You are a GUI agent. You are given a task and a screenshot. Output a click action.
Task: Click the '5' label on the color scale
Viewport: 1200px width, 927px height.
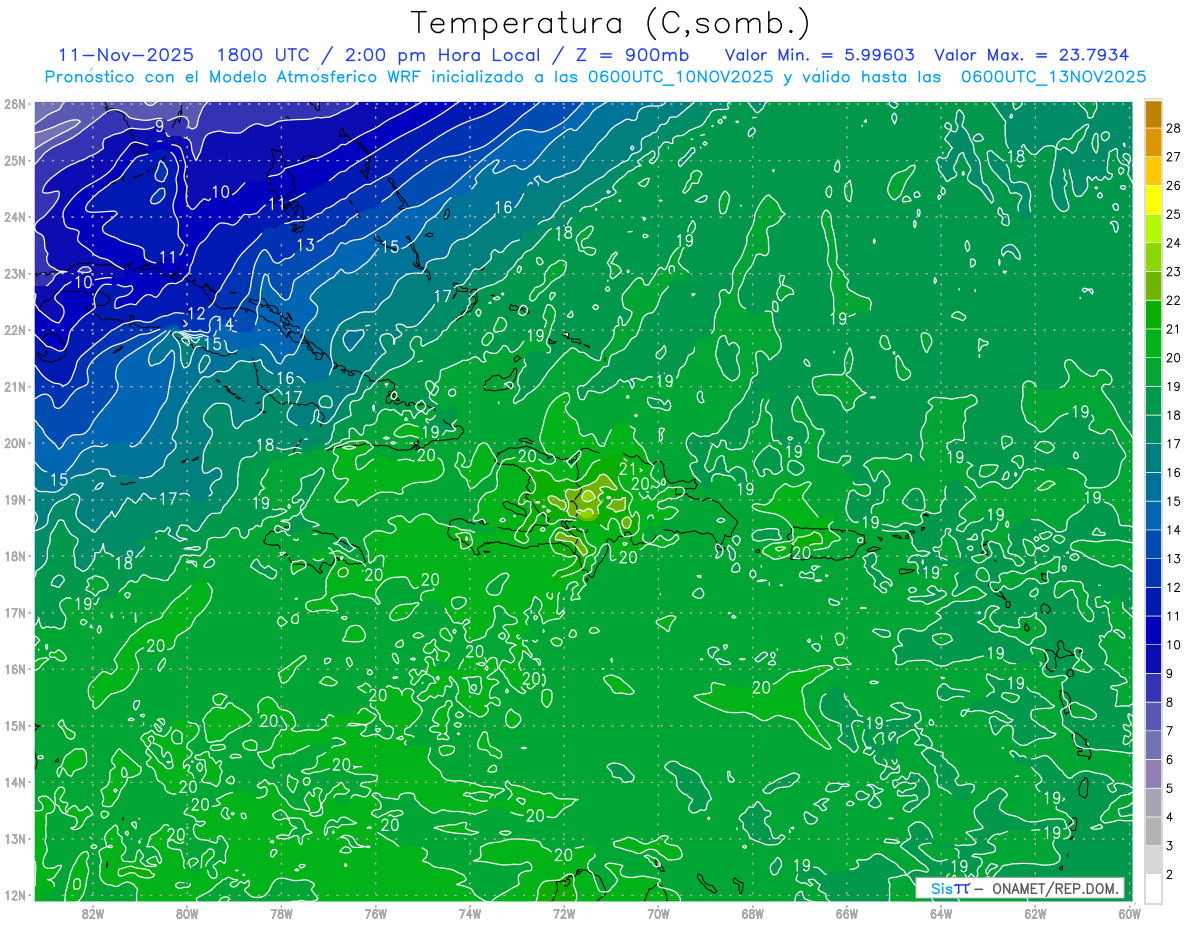(1170, 788)
